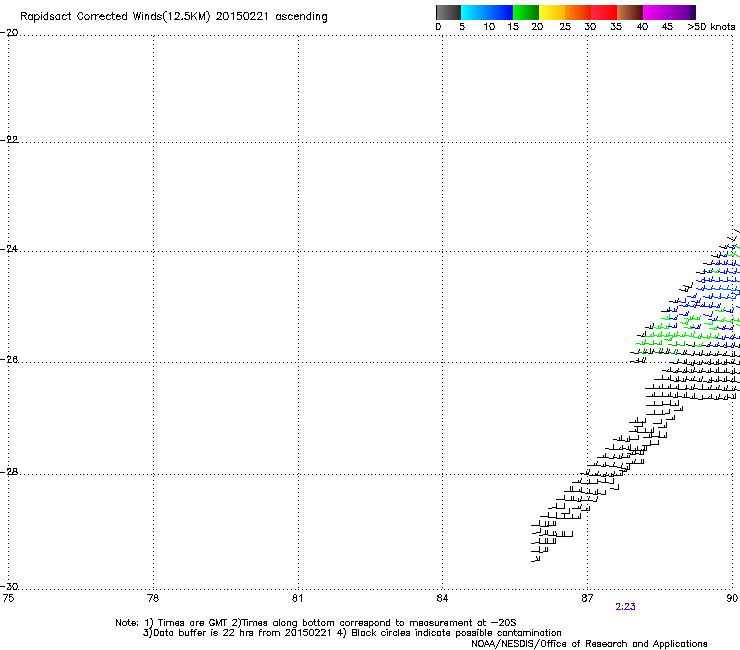
Task: Click the latitude label '-28'
Action: tap(9, 472)
